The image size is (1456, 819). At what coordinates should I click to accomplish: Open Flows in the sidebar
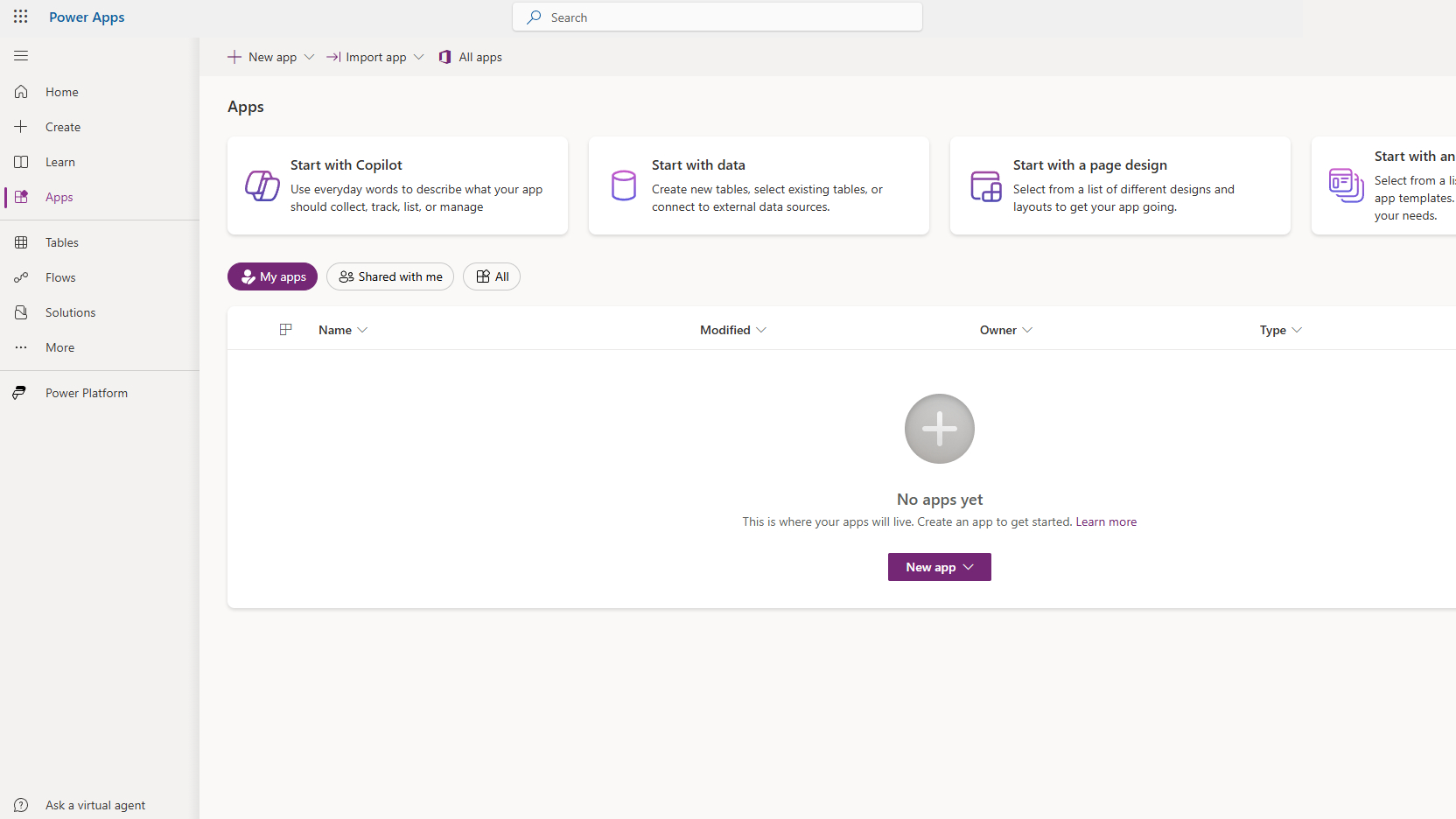point(100,277)
